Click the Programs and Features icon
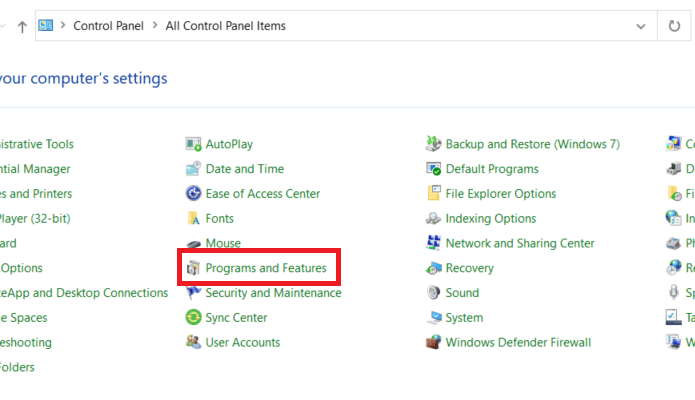This screenshot has width=695, height=400. click(193, 268)
